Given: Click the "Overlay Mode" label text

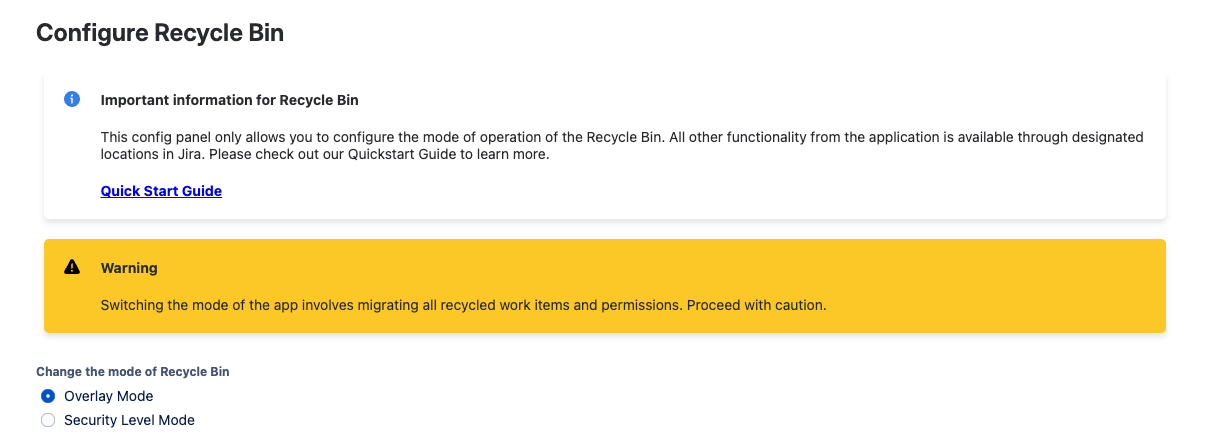Looking at the screenshot, I should (108, 397).
